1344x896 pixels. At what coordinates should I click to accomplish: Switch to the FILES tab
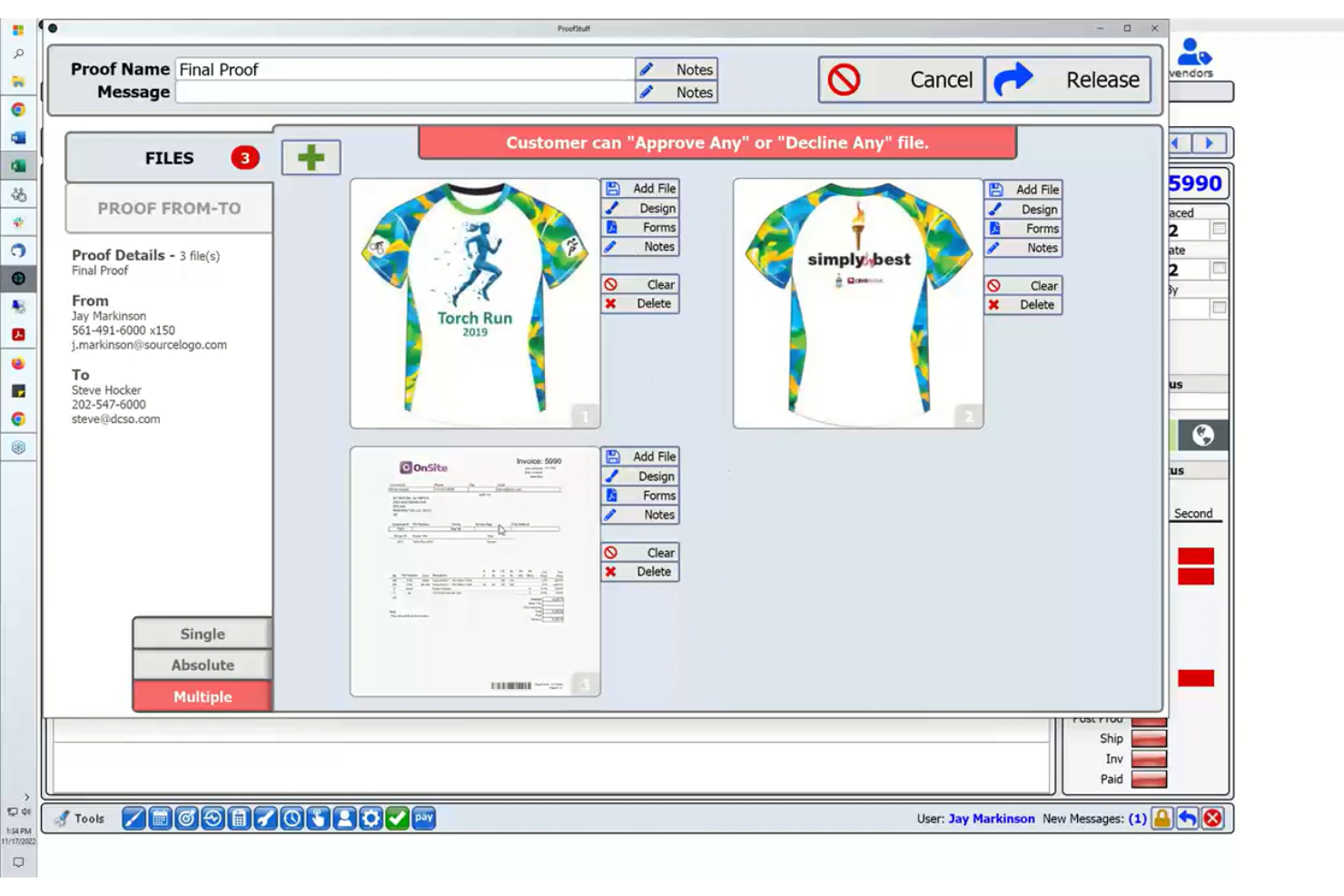coord(168,157)
